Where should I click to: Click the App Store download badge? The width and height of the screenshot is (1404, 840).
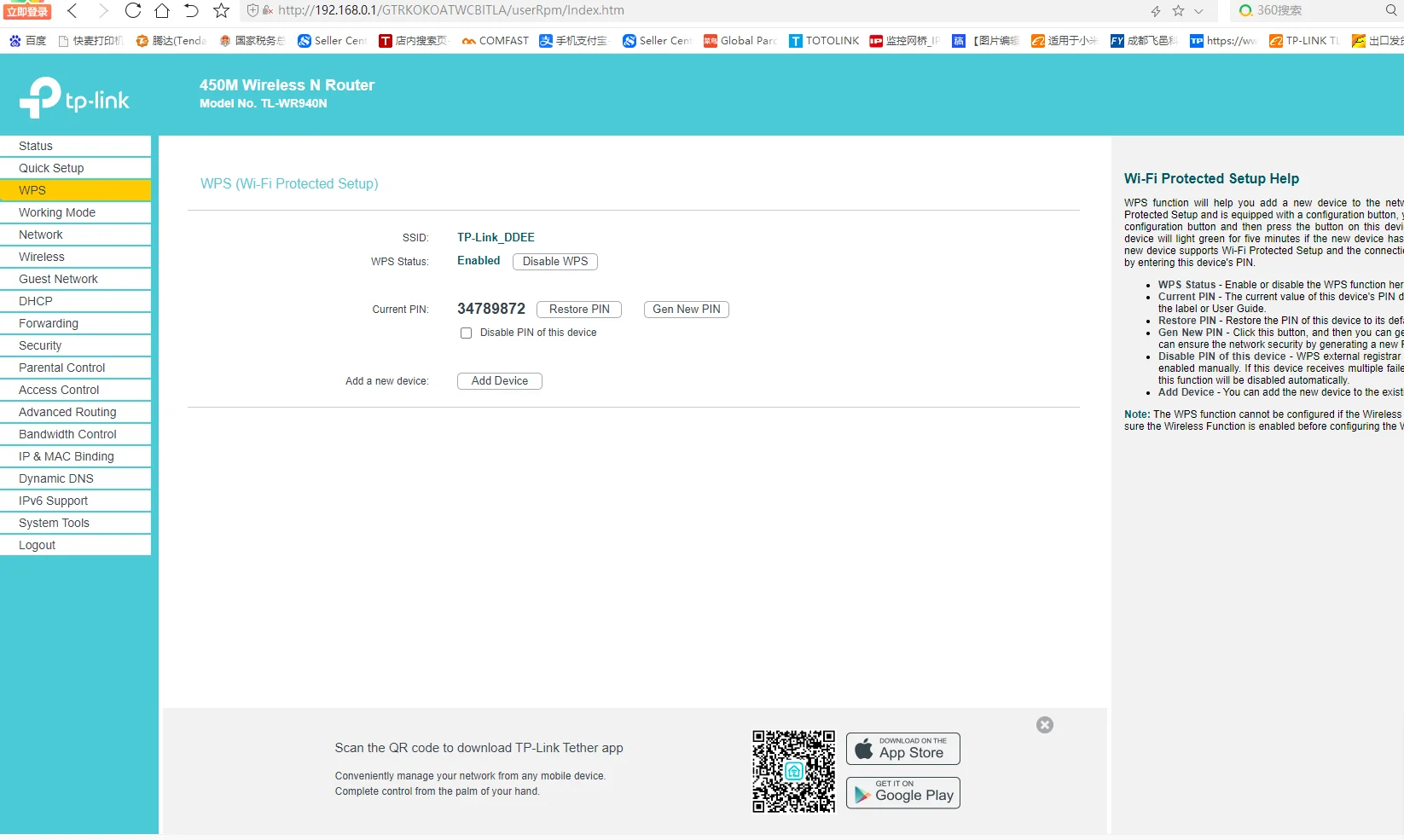pos(903,749)
